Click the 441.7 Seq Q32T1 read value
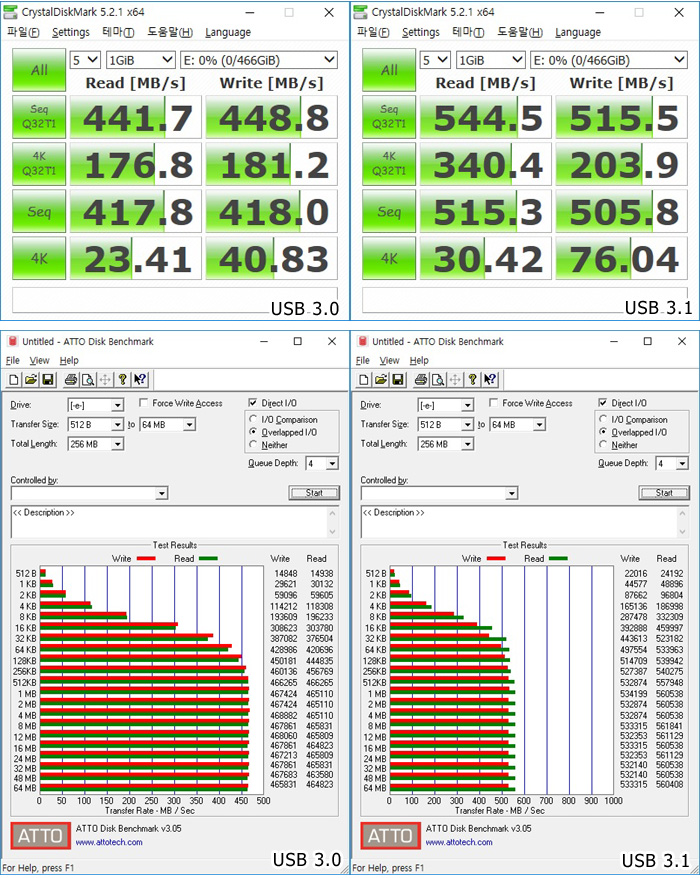Viewport: 700px width, 878px height. (136, 117)
